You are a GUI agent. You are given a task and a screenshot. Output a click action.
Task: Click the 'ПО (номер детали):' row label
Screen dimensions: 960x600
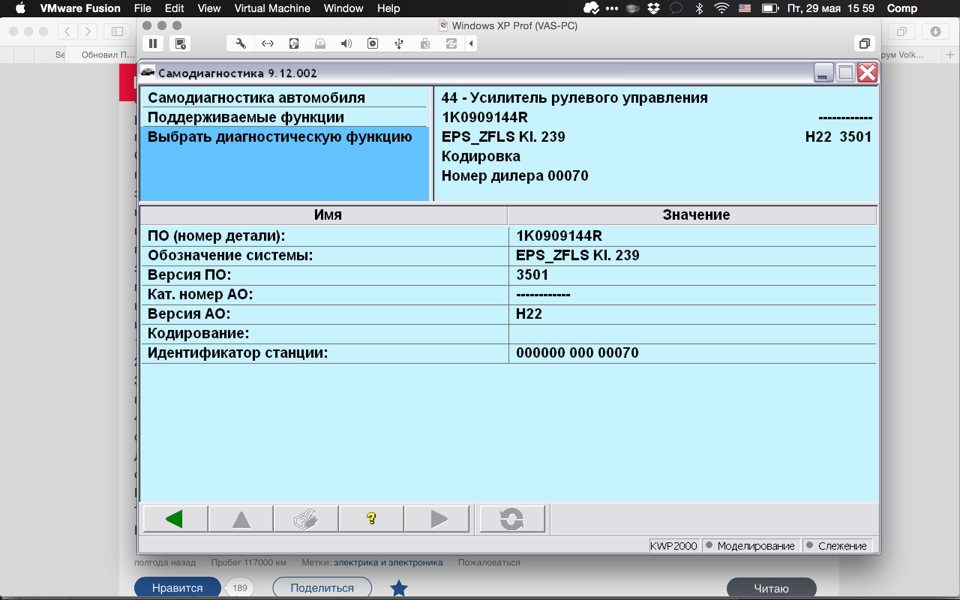pyautogui.click(x=216, y=236)
